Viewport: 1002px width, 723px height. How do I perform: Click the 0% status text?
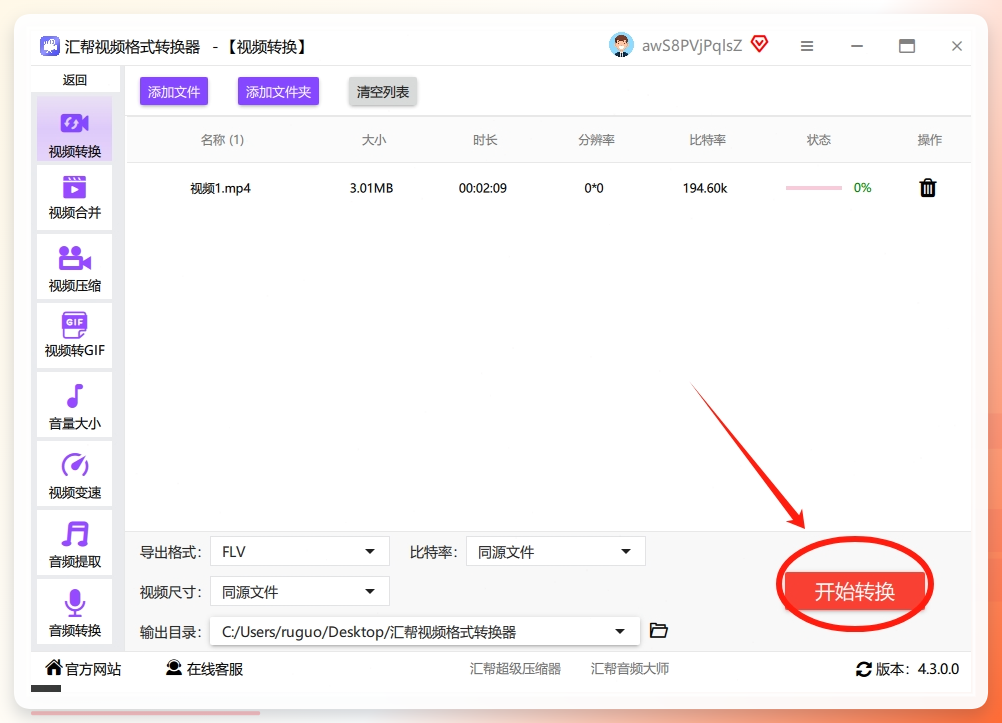pyautogui.click(x=863, y=188)
